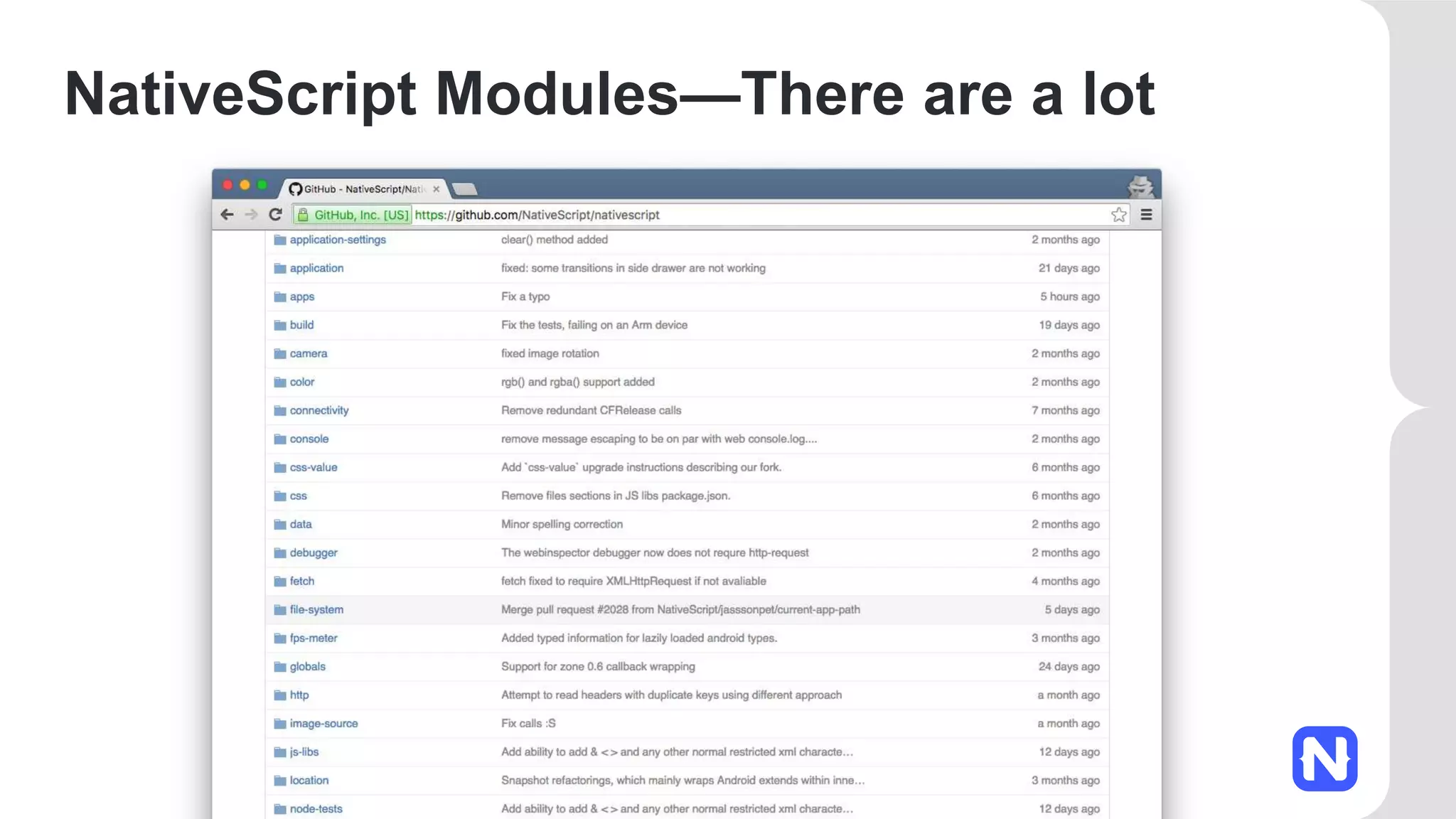Open the globals folder link
The height and width of the screenshot is (819, 1456).
coord(308,666)
